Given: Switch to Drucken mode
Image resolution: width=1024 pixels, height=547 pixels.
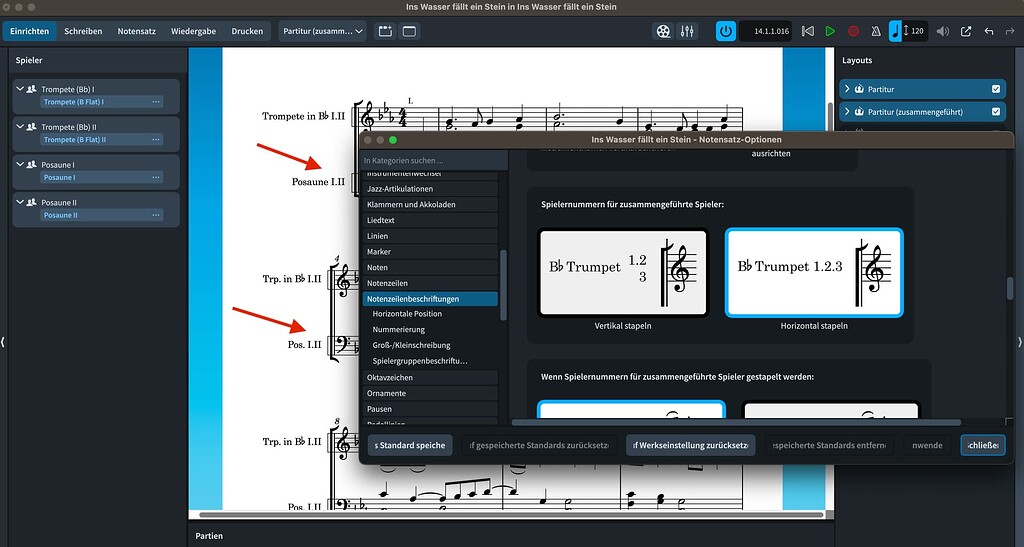Looking at the screenshot, I should (x=247, y=31).
